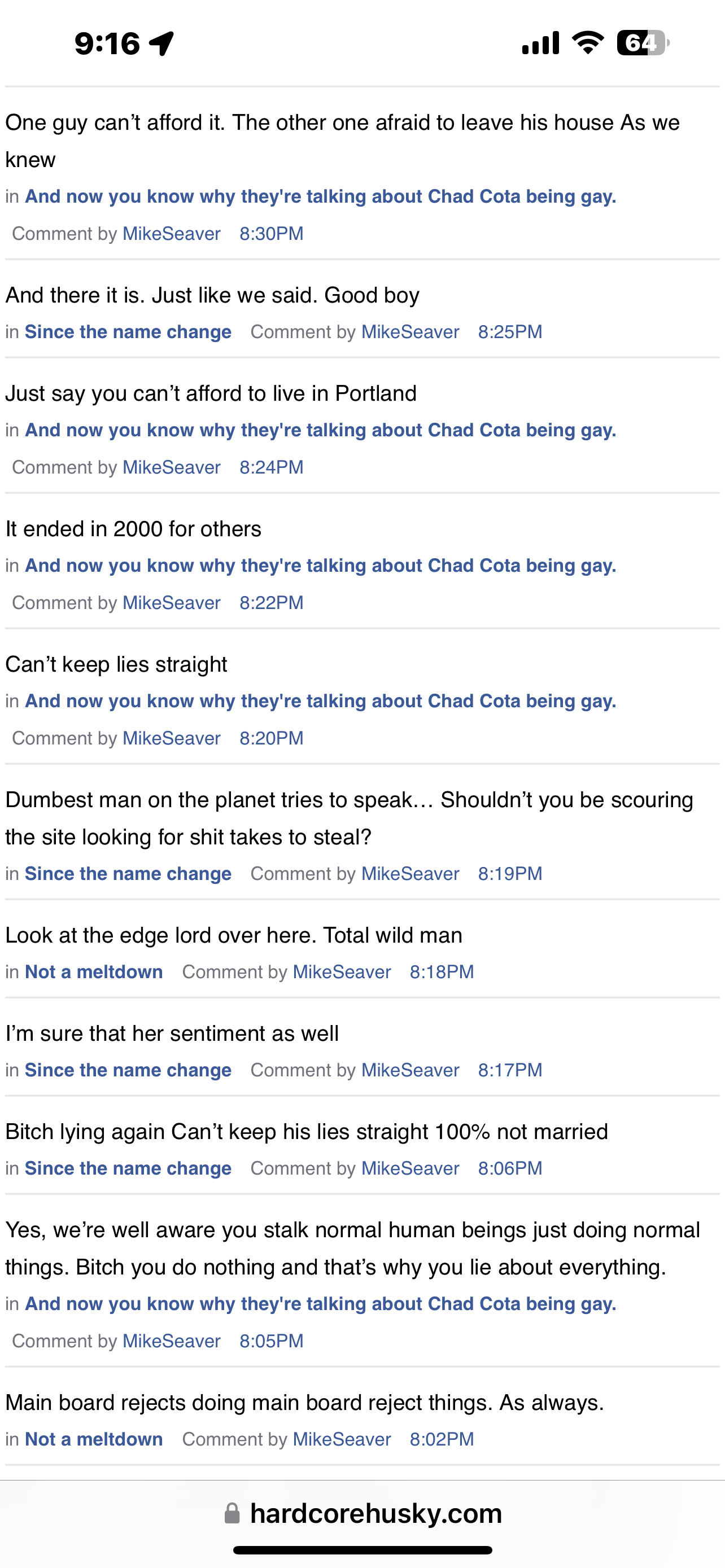Viewport: 725px width, 1568px height.
Task: Tap the padlock icon beside the URL
Action: click(x=232, y=1513)
